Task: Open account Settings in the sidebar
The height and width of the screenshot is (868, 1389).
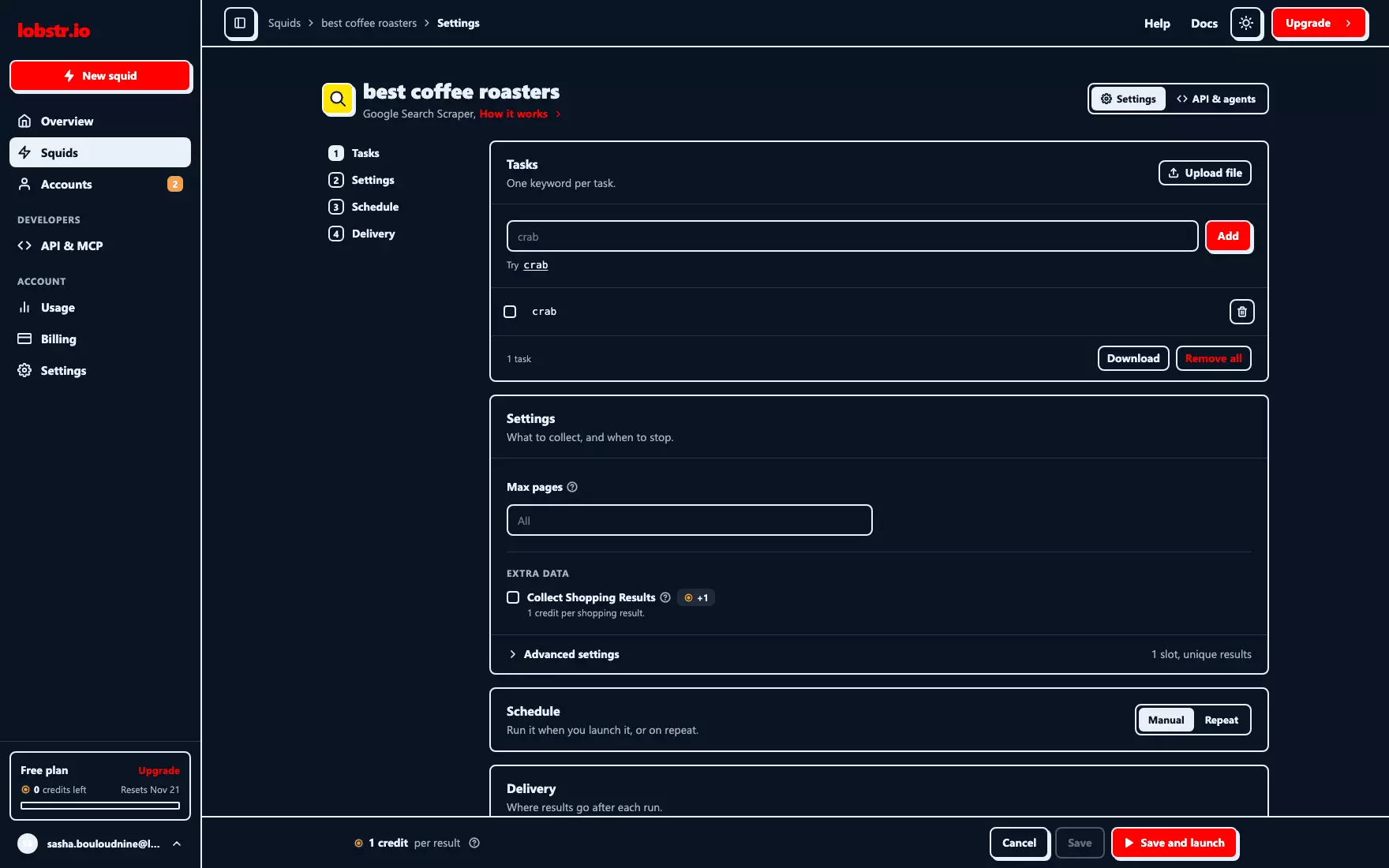Action: pos(100,370)
